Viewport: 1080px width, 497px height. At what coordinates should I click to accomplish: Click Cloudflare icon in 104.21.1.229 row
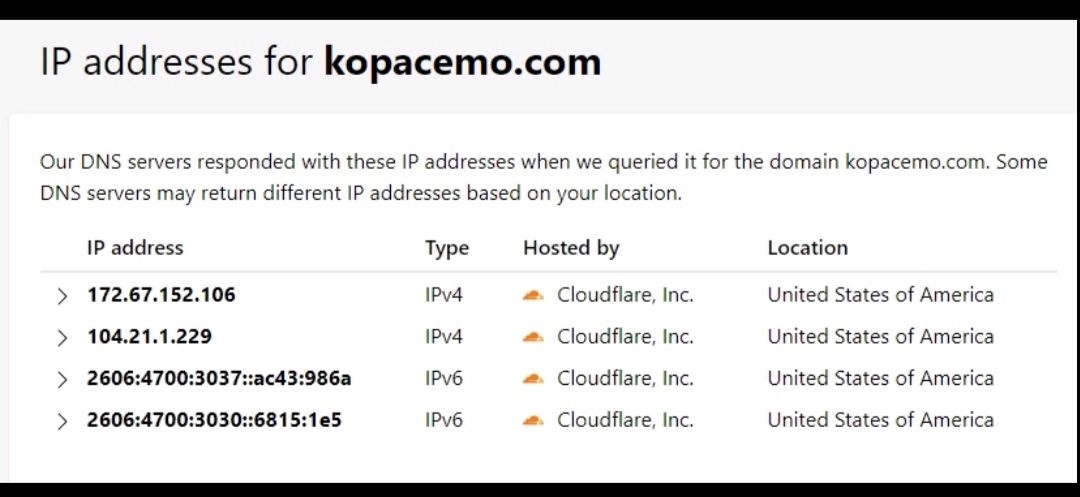534,337
